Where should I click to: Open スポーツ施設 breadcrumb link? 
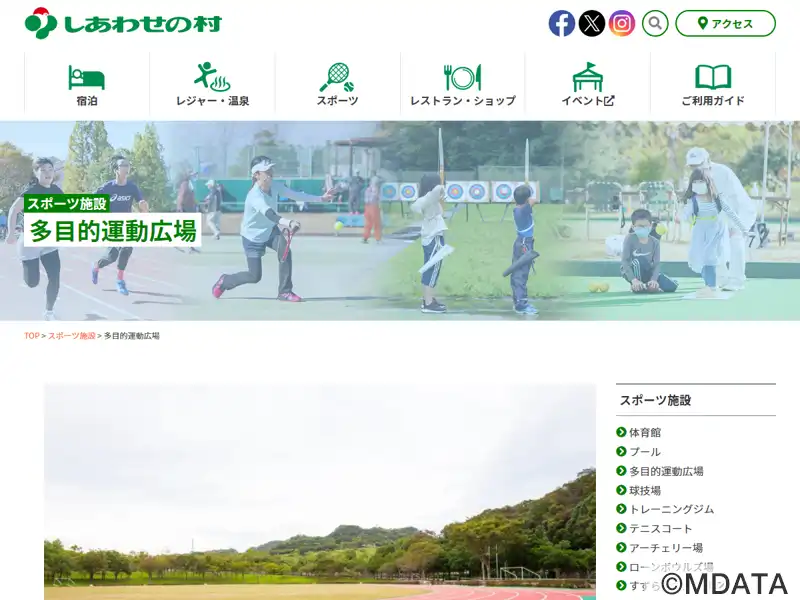point(71,336)
